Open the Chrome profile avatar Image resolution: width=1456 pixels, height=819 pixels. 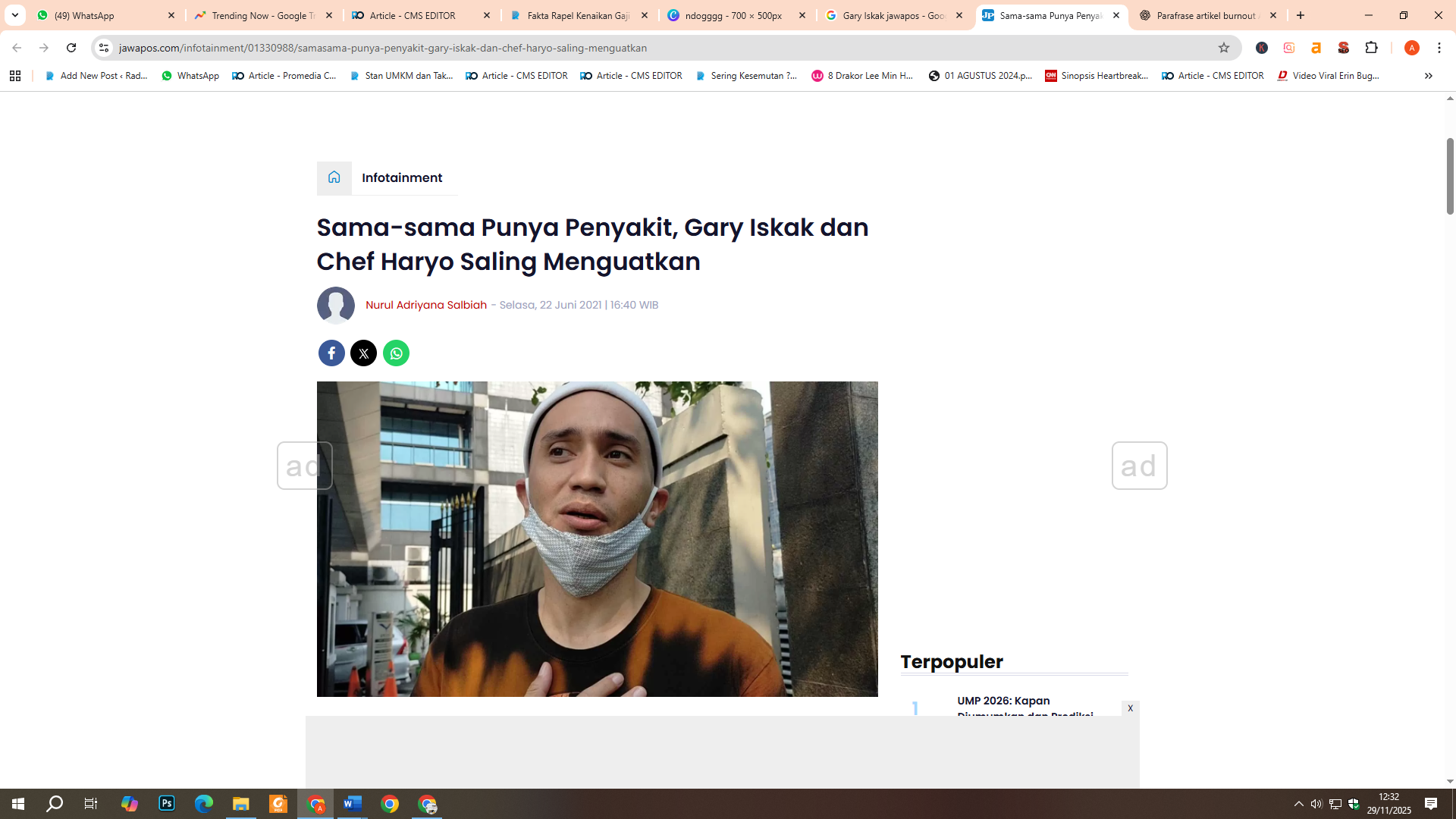tap(1411, 47)
